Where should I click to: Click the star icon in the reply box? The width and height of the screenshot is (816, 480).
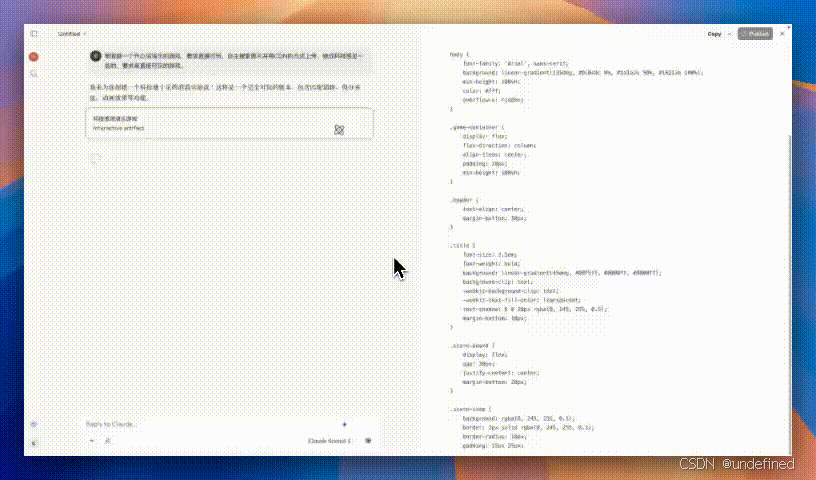pos(345,424)
